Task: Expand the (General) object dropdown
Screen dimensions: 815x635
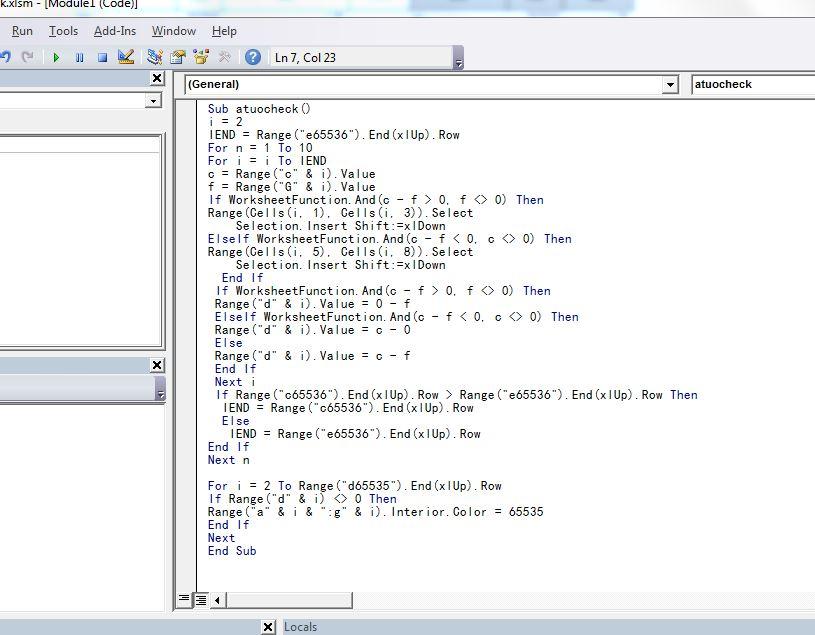Action: click(x=670, y=85)
